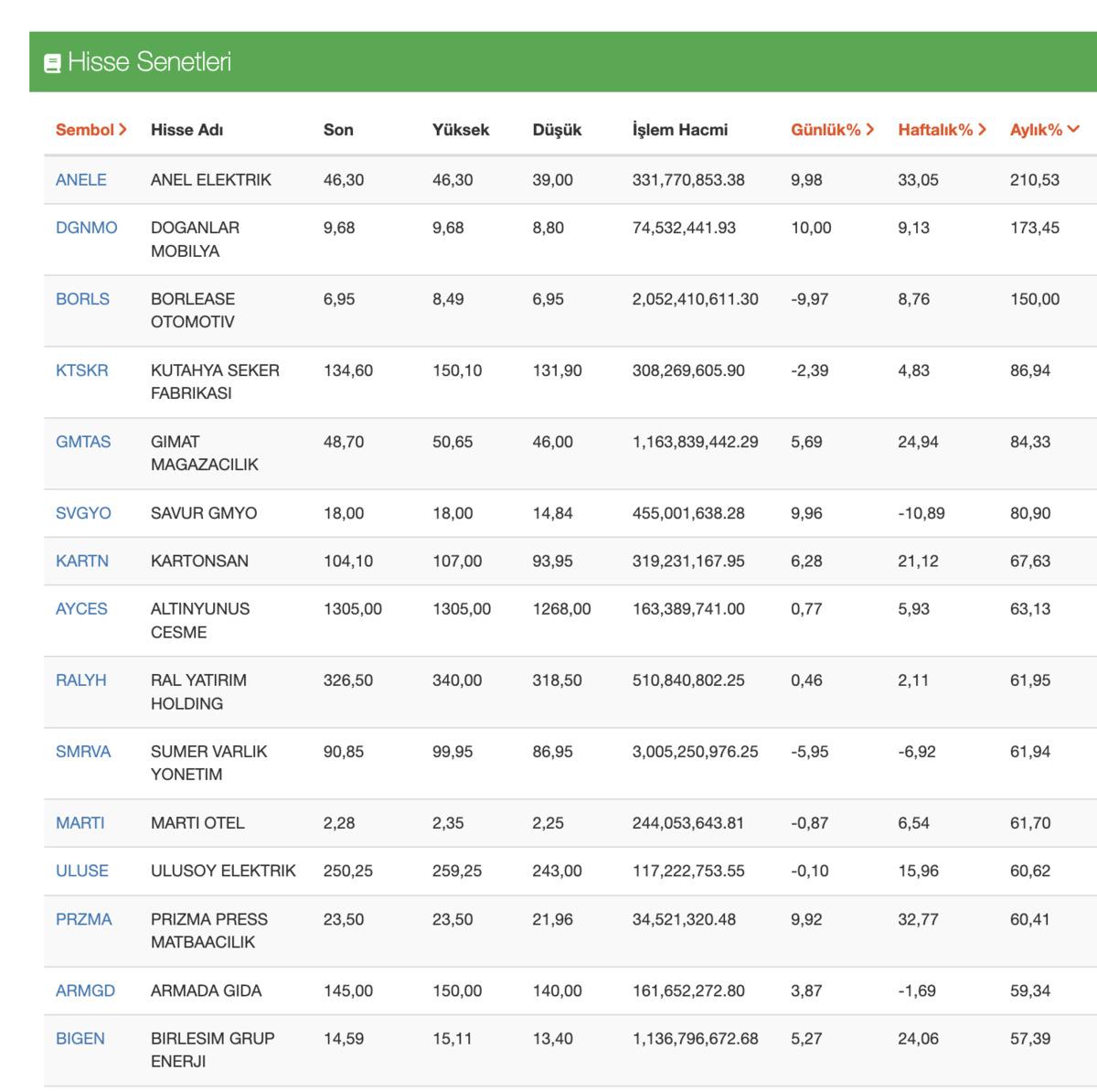1097x1092 pixels.
Task: Sort by Haftalık% column header
Action: coord(942,130)
